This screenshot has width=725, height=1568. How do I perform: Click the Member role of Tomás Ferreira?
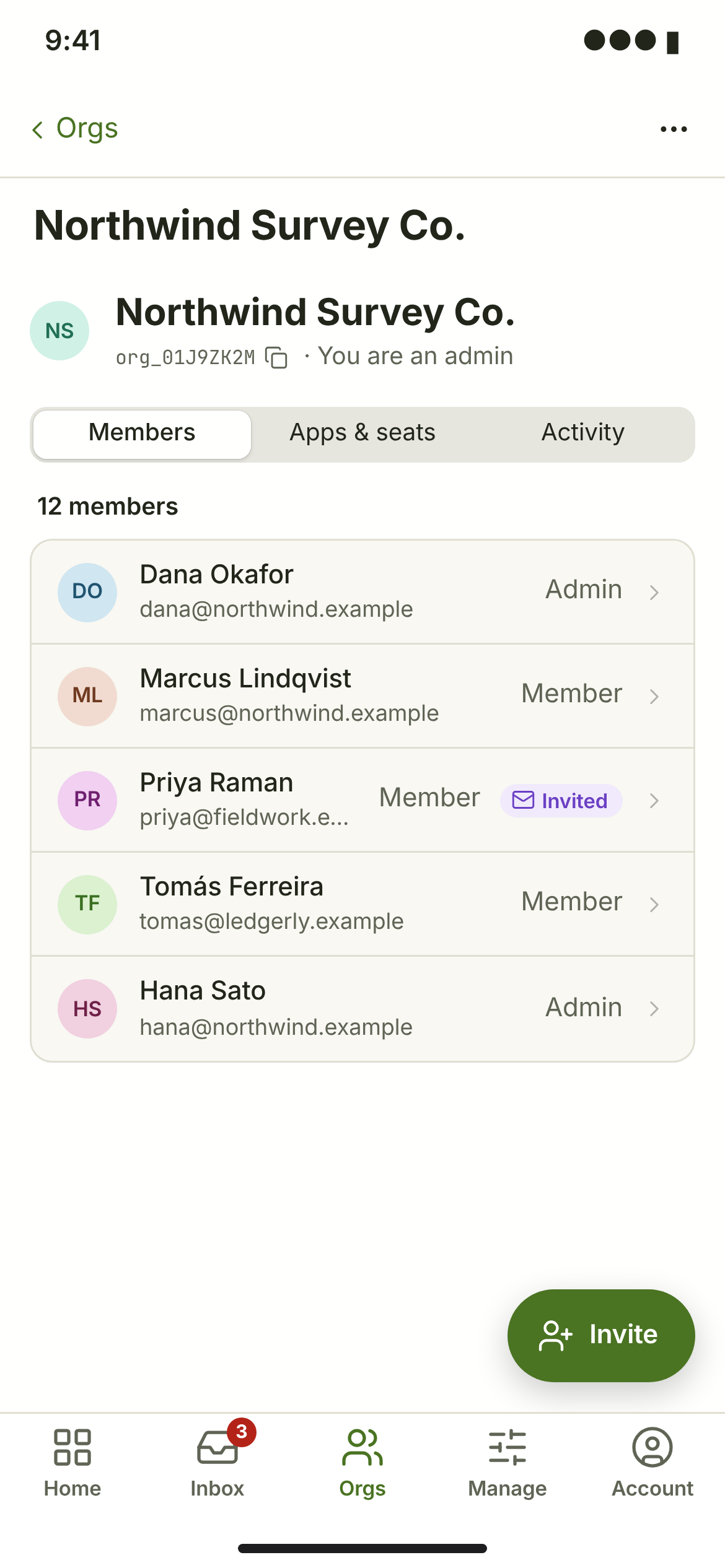[572, 902]
